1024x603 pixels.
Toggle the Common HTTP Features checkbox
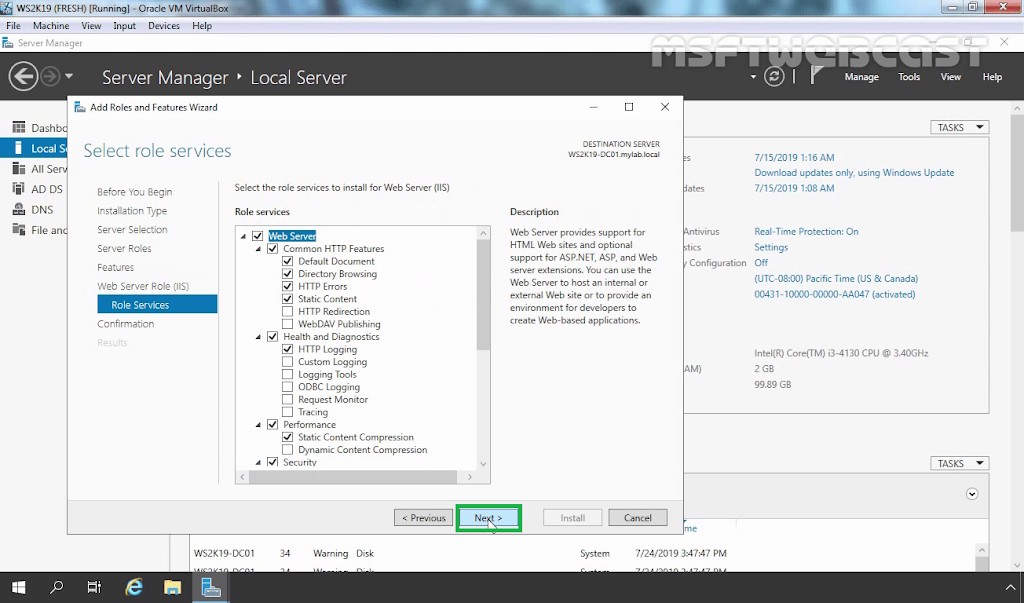(x=272, y=249)
